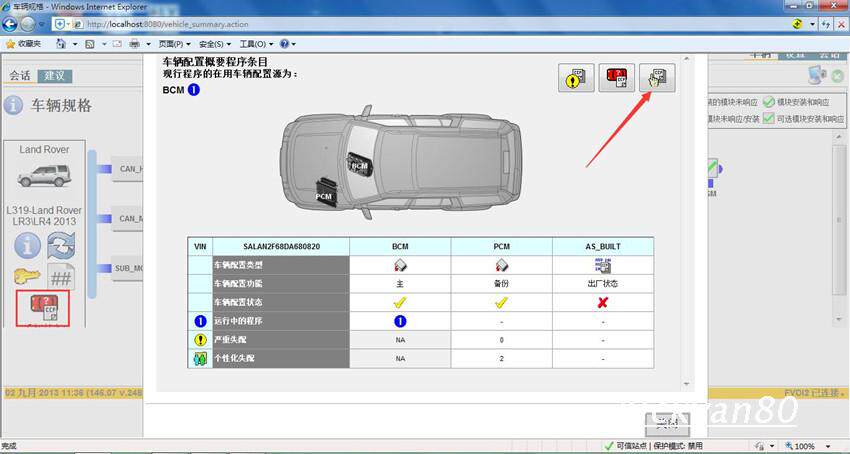Click the home icon in IE toolbar
This screenshot has height=454, width=850.
click(x=61, y=43)
